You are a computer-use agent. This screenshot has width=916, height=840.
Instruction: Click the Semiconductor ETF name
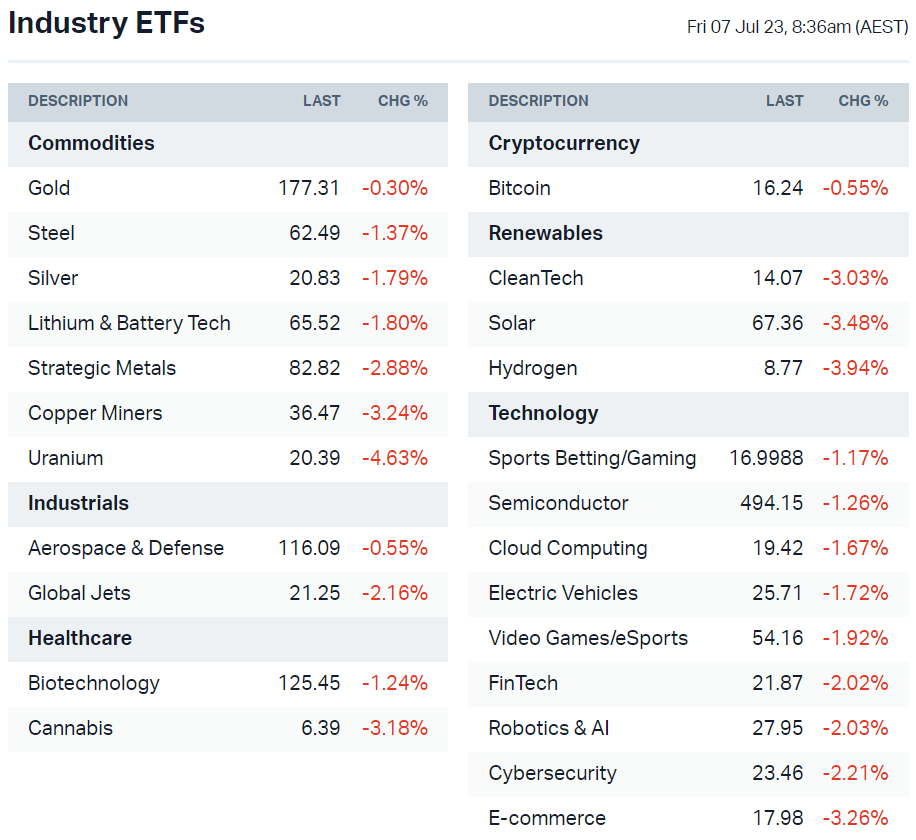tap(558, 503)
